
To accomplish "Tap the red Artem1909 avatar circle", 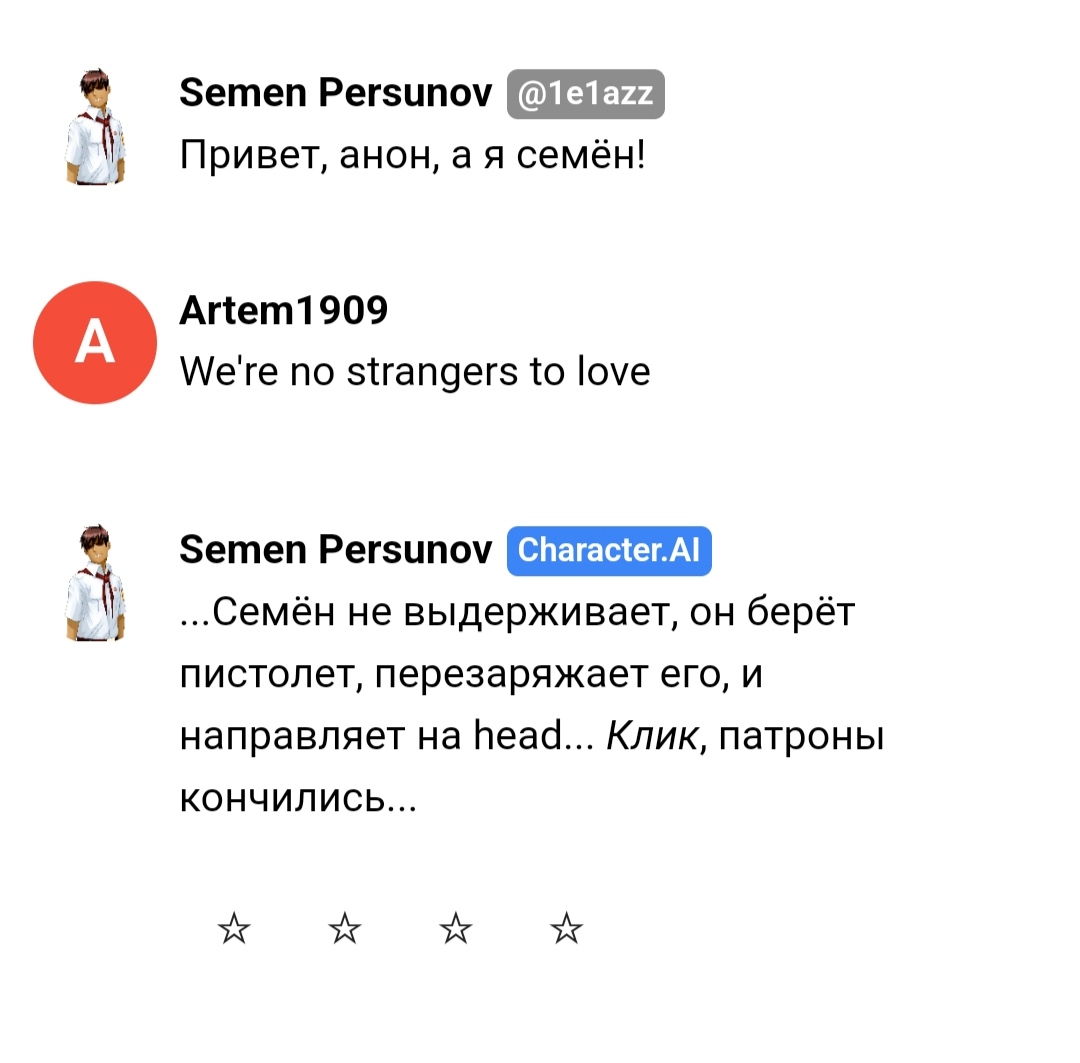I will [95, 342].
